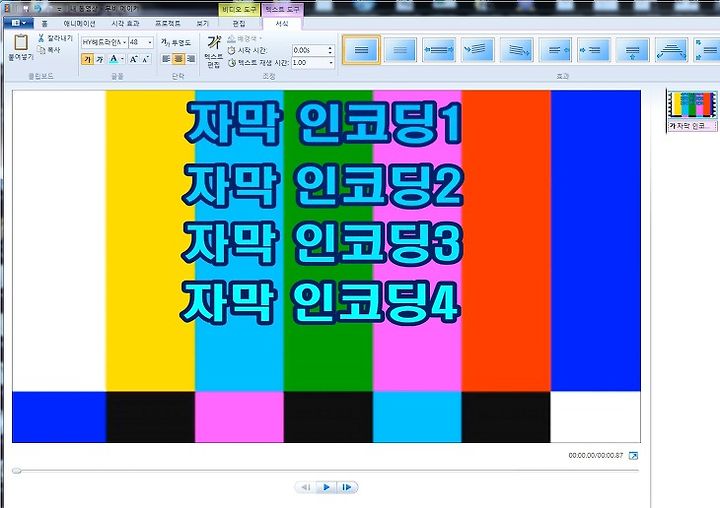Select the fly-in tilted lines text effect
Viewport: 720px width, 508px height.
click(x=477, y=50)
